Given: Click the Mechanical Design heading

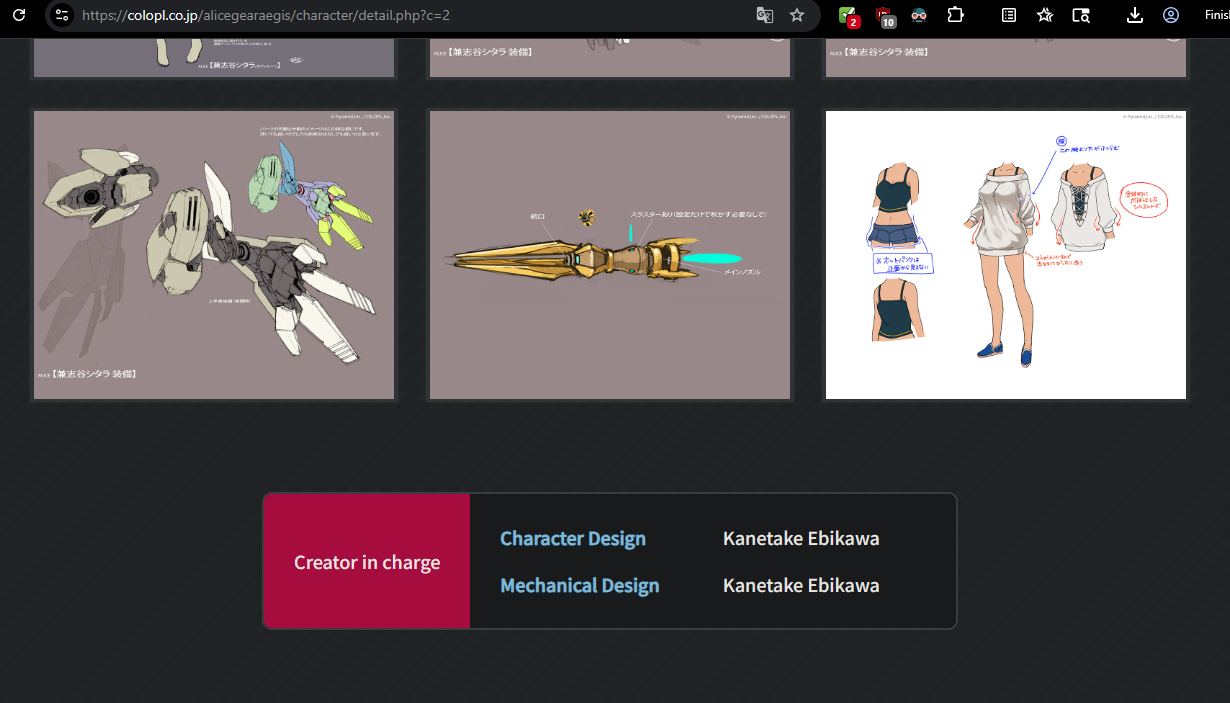Looking at the screenshot, I should pyautogui.click(x=580, y=585).
